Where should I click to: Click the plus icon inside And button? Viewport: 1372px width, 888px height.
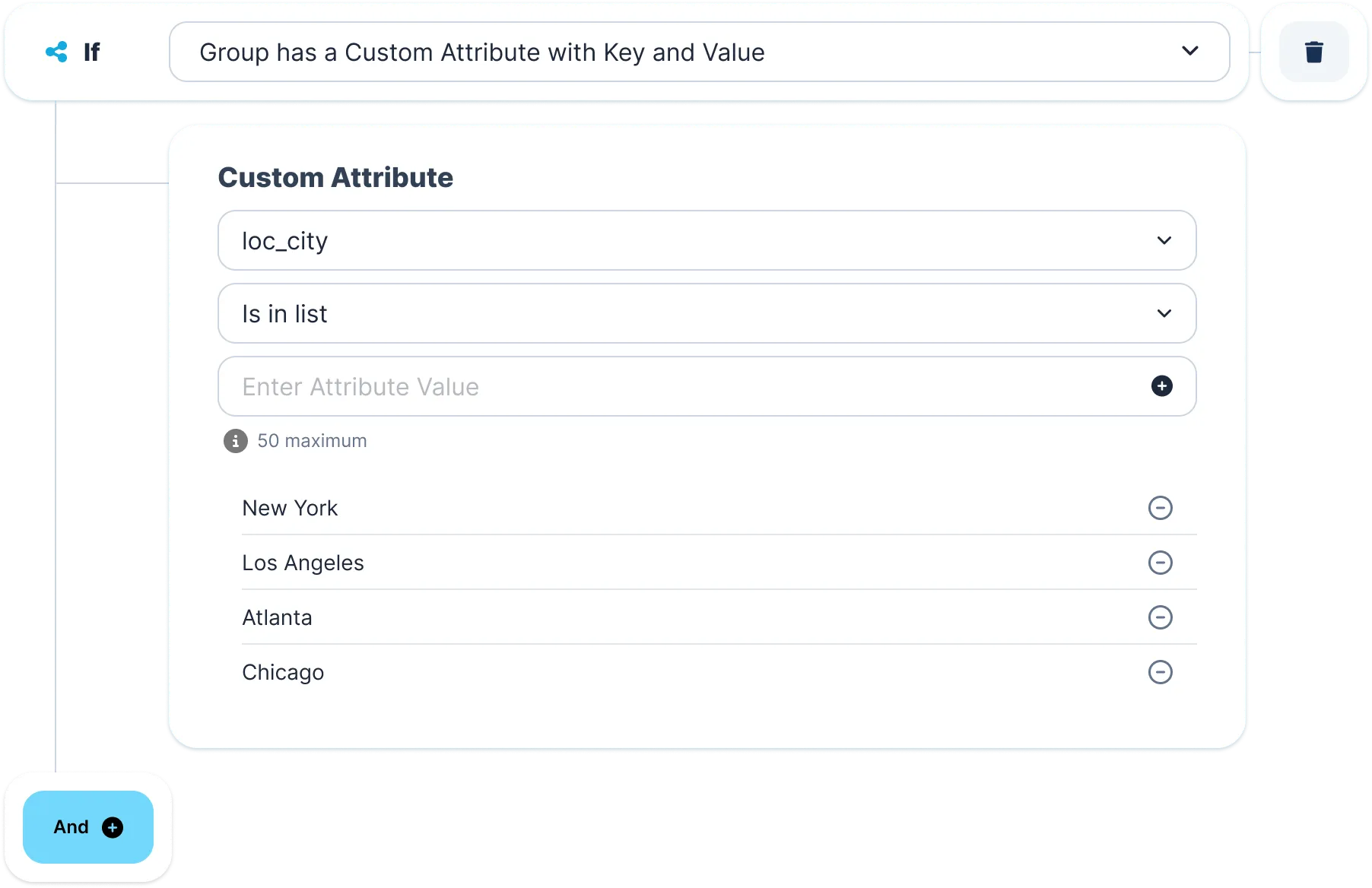point(113,827)
